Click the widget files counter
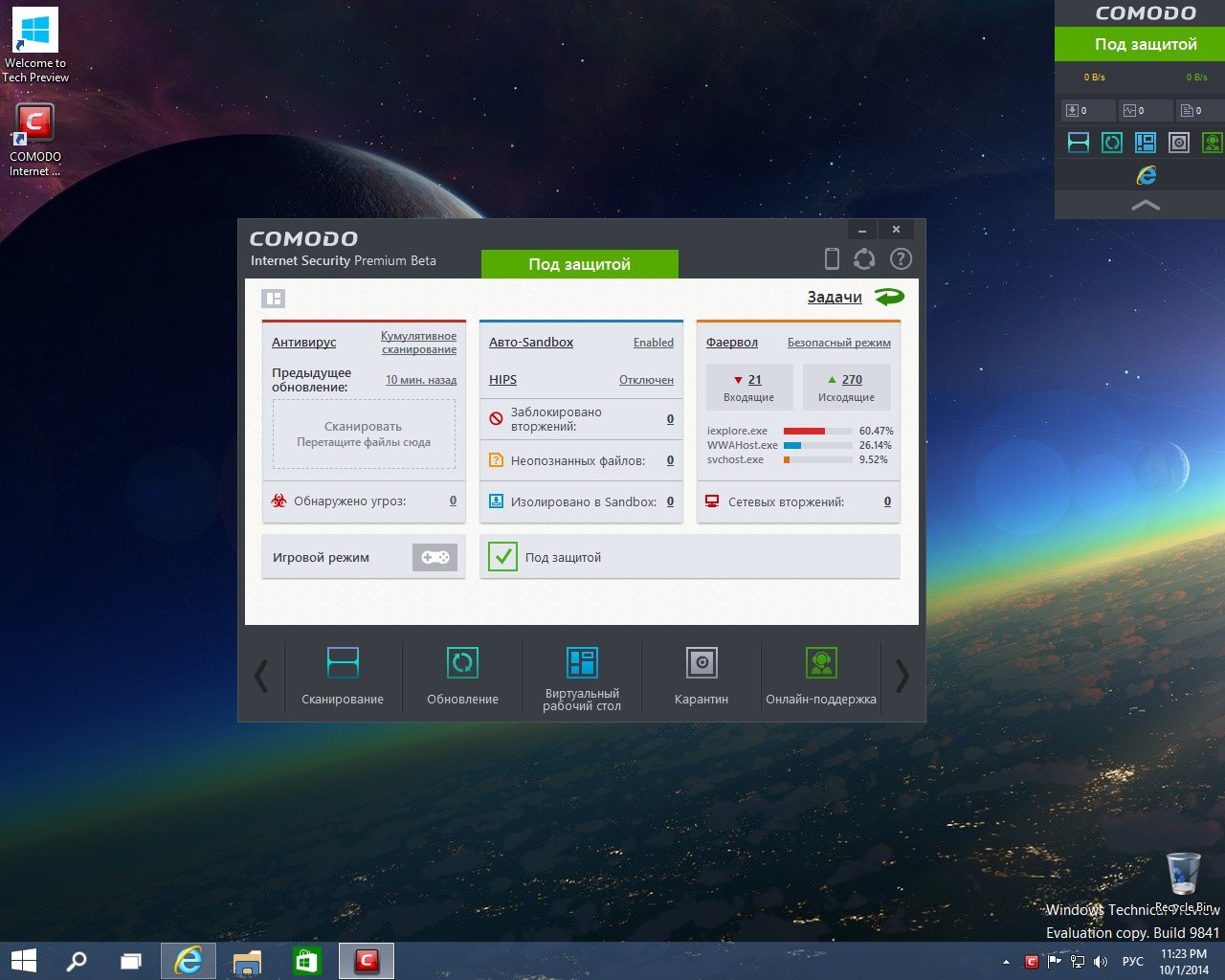The width and height of the screenshot is (1225, 980). click(x=1202, y=110)
